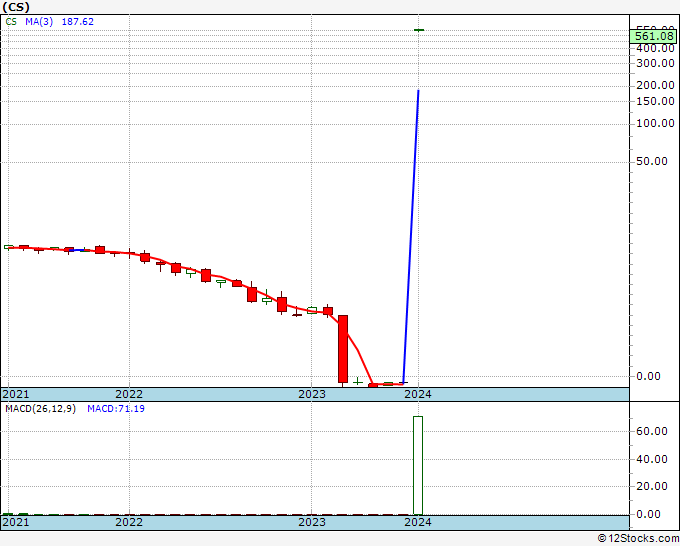This screenshot has width=680, height=546.
Task: Click the MACD:71.19 value label
Action: click(x=116, y=409)
